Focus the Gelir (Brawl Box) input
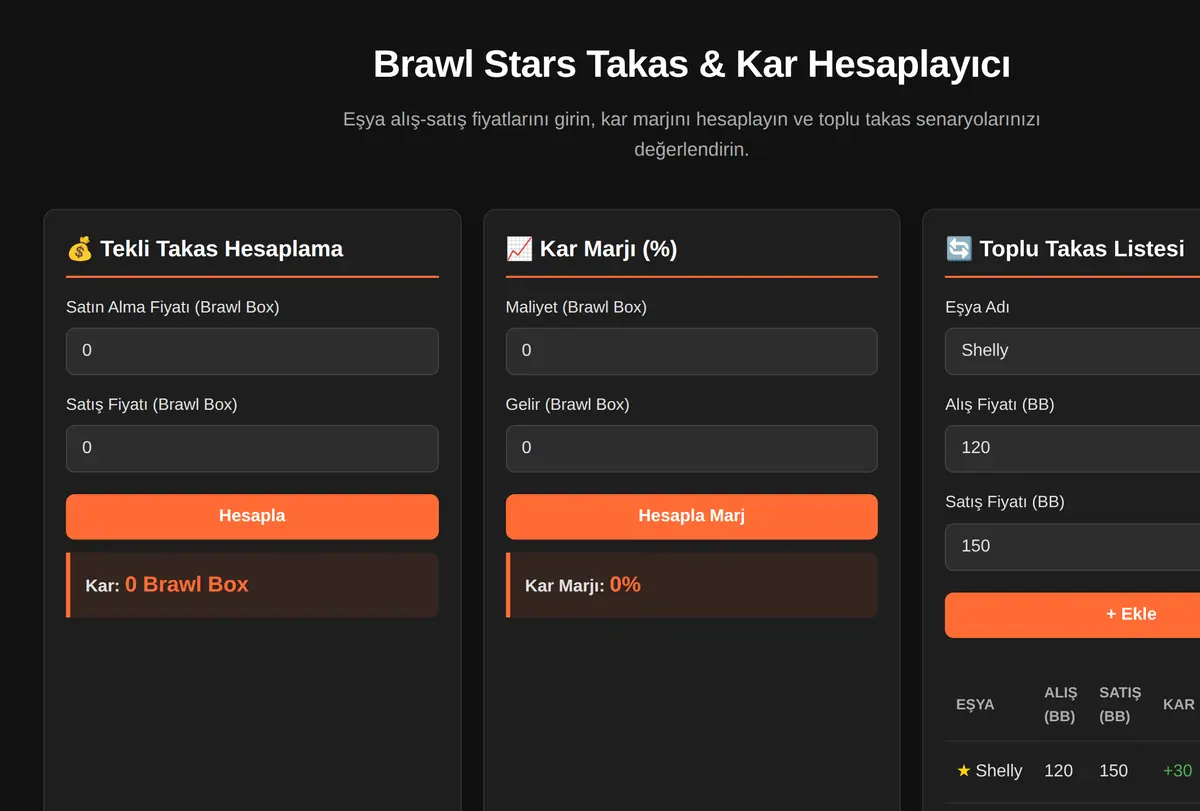 pos(691,448)
